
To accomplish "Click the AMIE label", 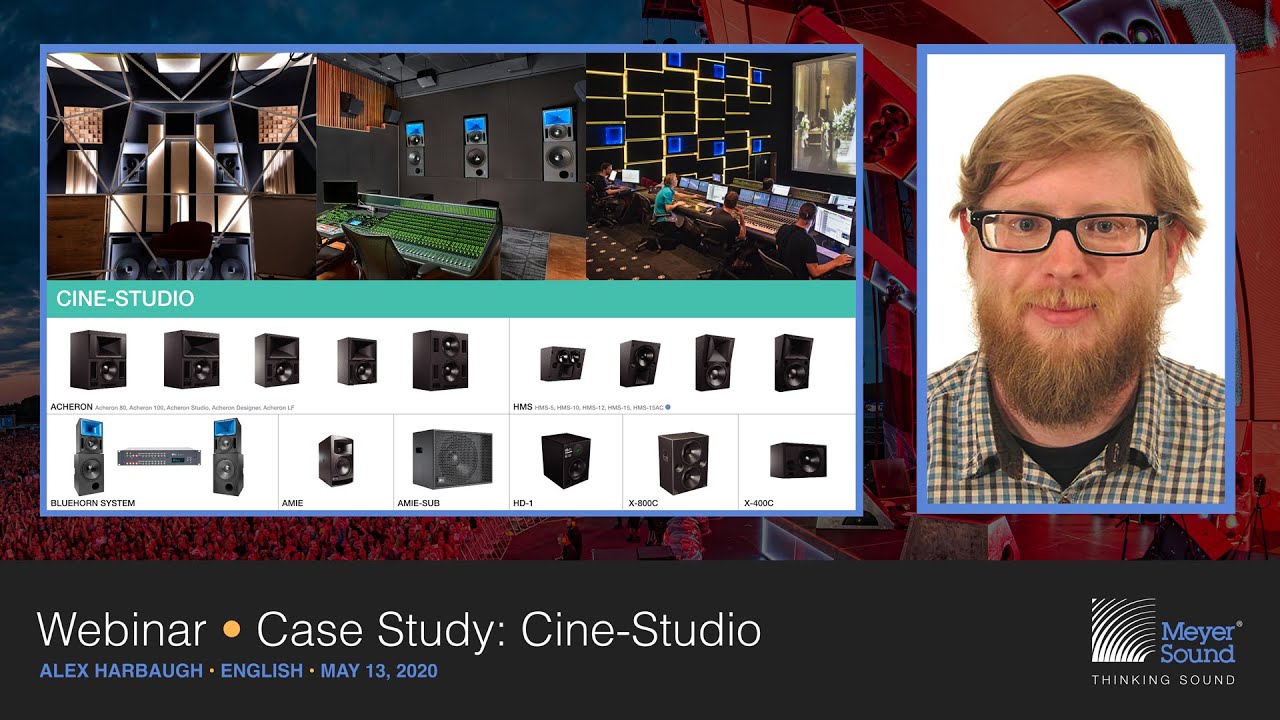I will 292,503.
